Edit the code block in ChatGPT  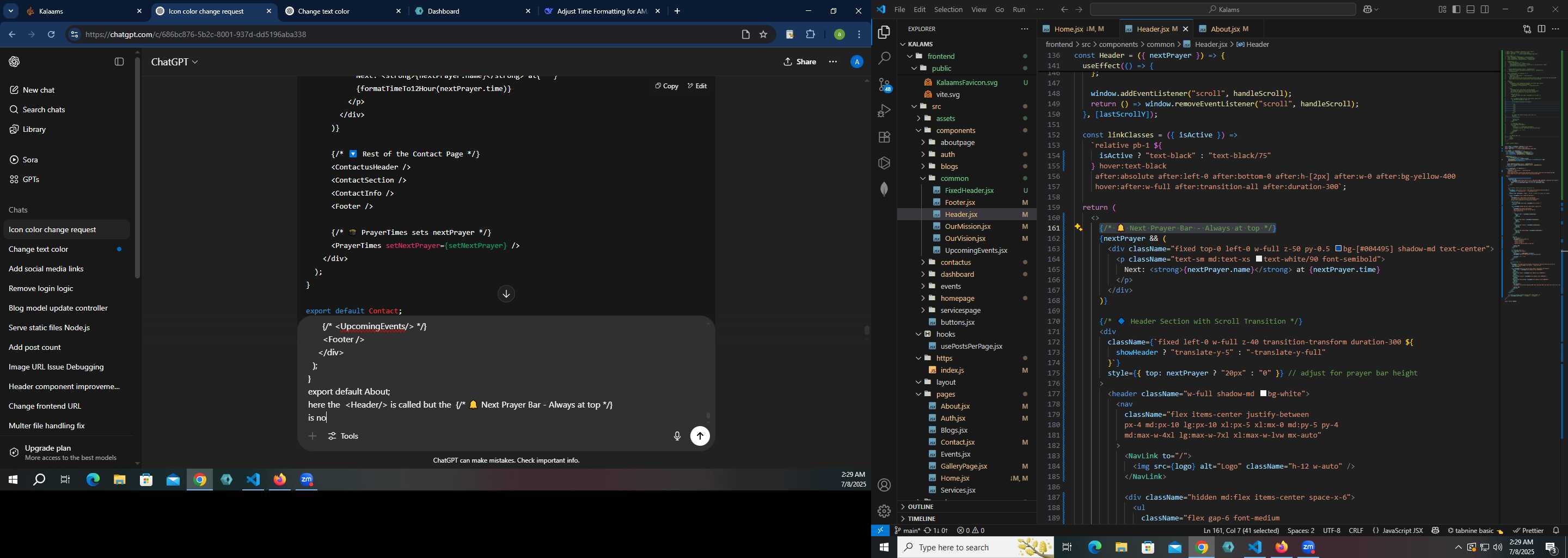[697, 86]
